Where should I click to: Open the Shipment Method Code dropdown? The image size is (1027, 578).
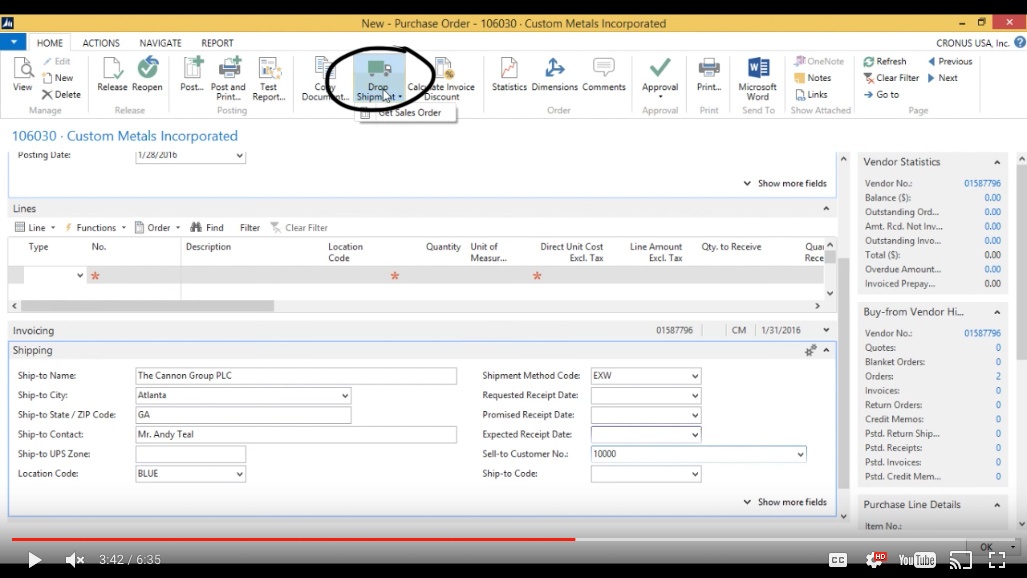(694, 376)
